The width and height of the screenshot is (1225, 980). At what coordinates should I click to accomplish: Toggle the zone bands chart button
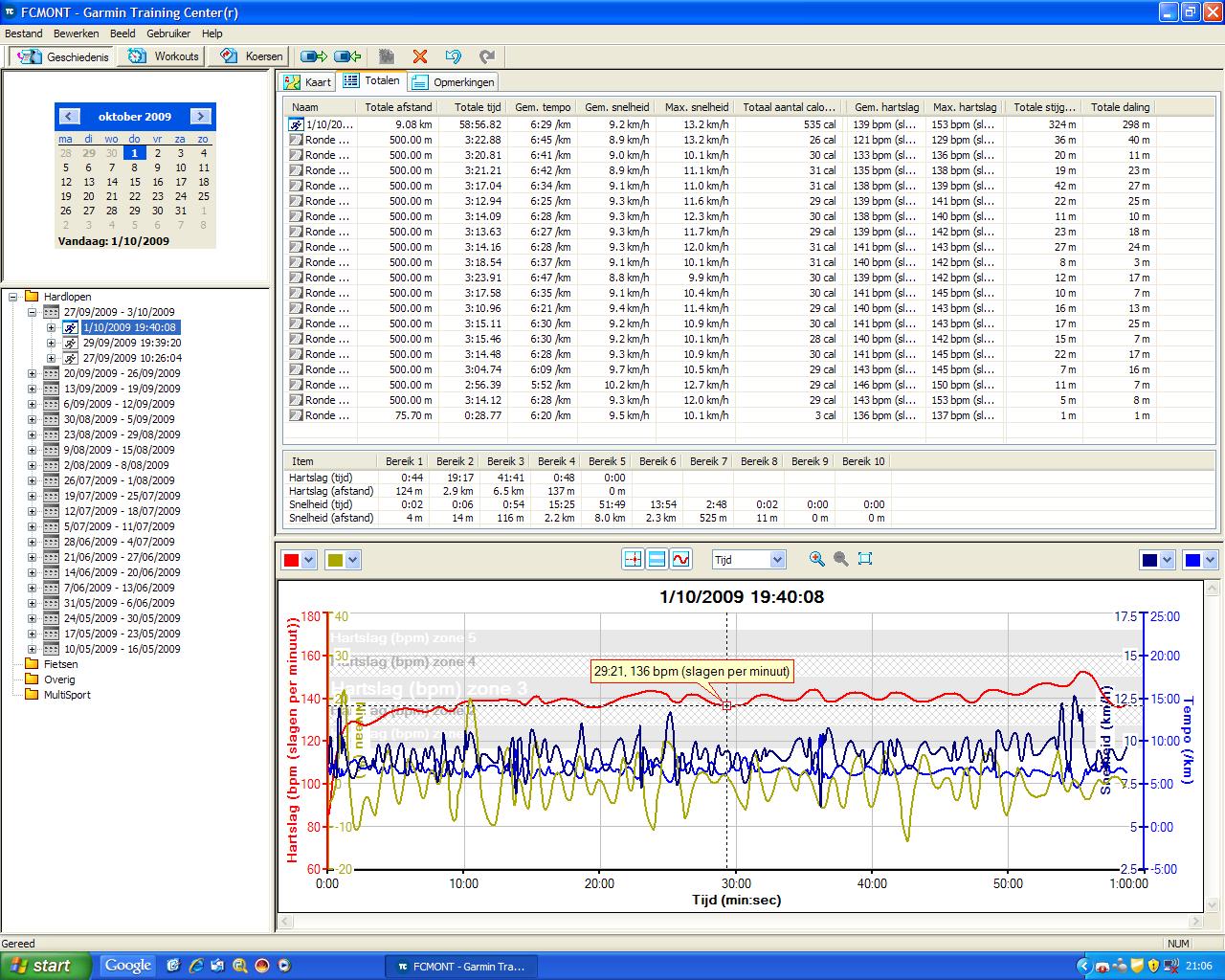coord(657,559)
